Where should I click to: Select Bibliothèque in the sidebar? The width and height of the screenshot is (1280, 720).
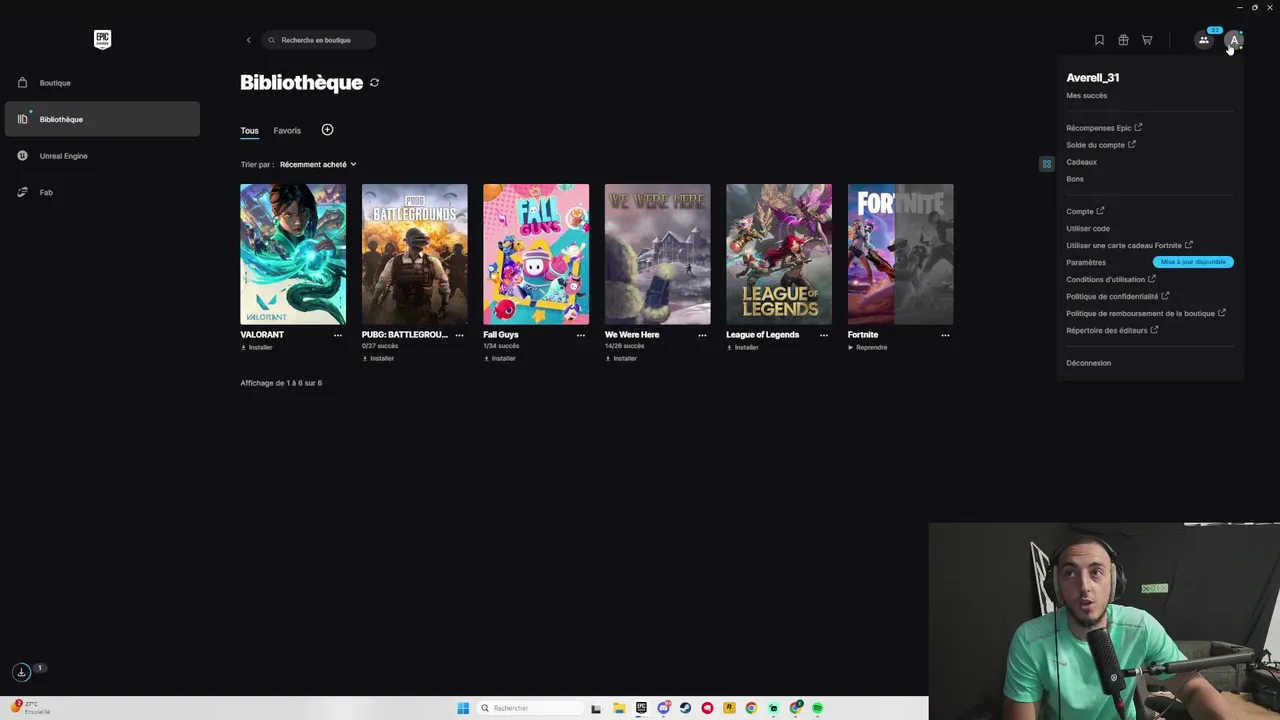pyautogui.click(x=102, y=119)
